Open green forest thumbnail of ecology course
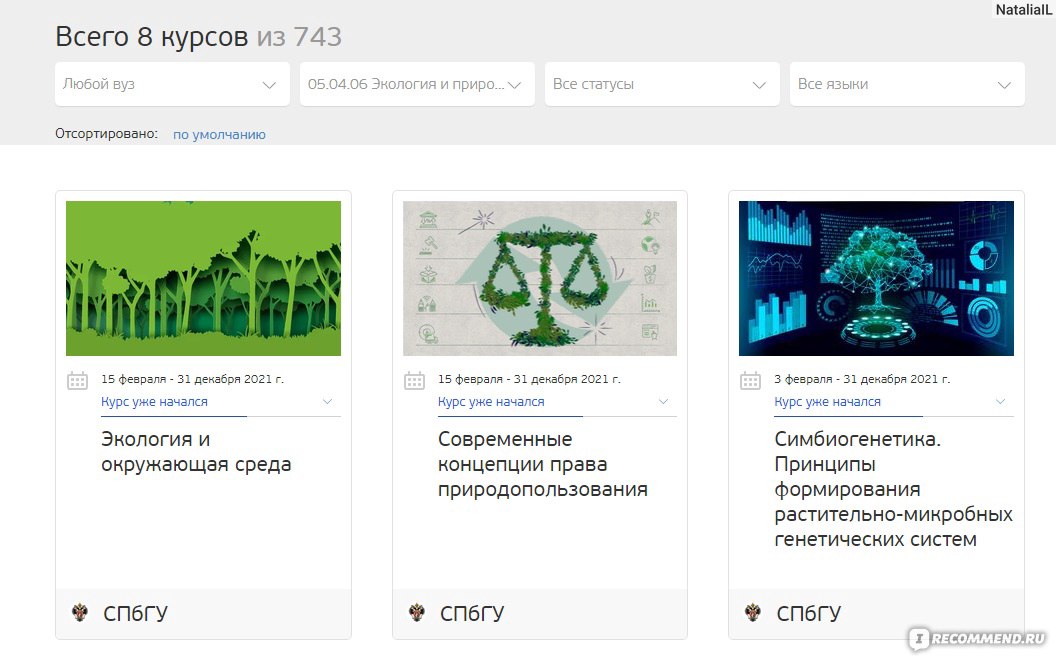The image size is (1056, 660). tap(203, 278)
